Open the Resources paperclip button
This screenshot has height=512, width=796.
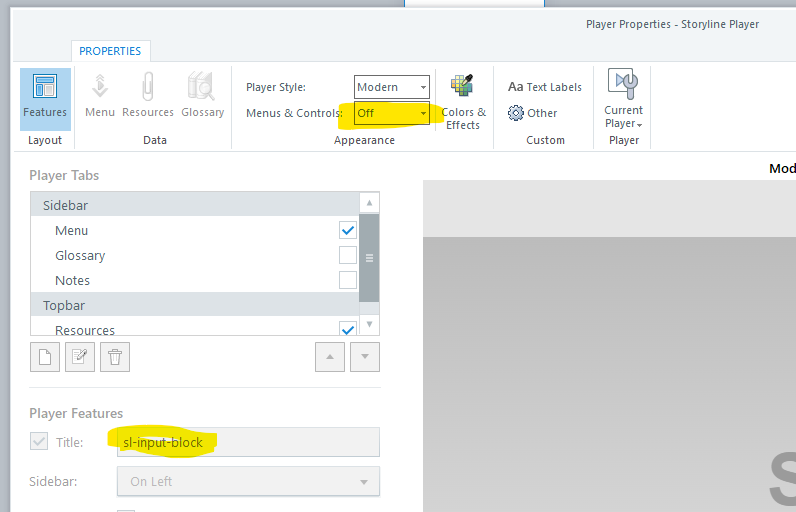[x=148, y=96]
